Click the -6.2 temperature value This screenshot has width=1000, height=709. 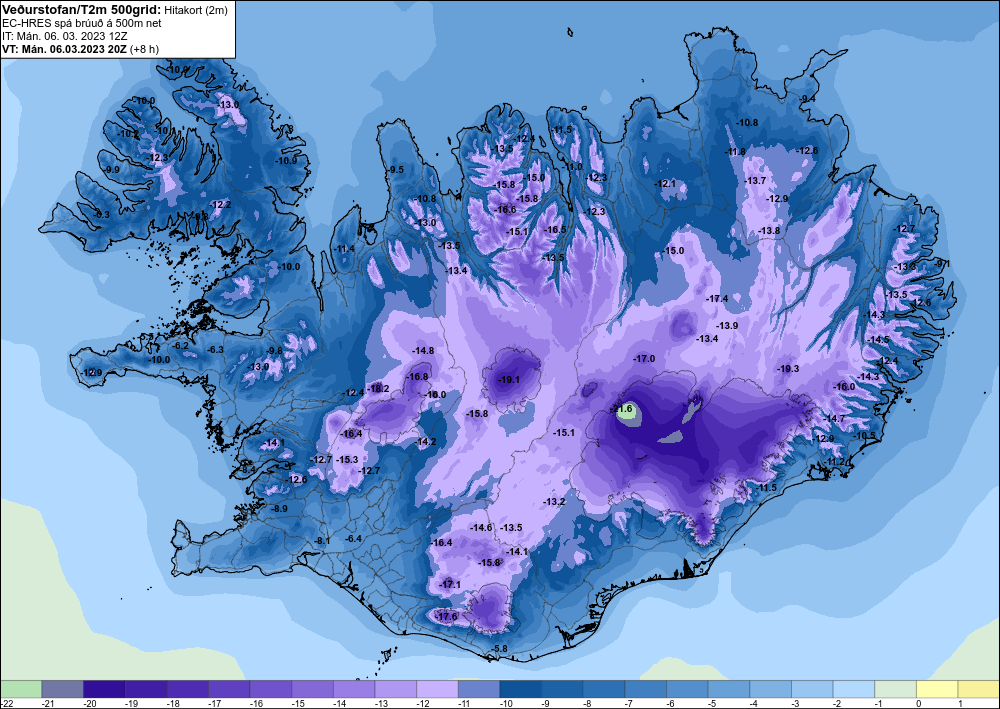[x=181, y=346]
